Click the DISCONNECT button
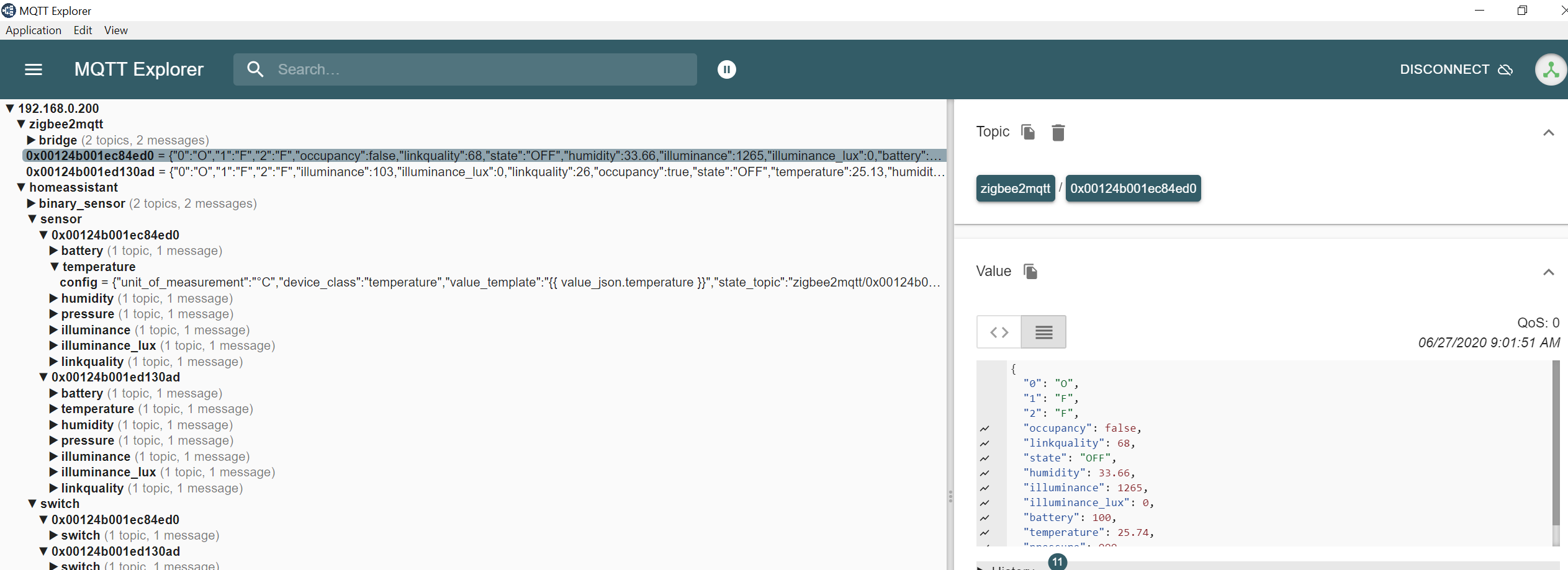 click(1456, 69)
